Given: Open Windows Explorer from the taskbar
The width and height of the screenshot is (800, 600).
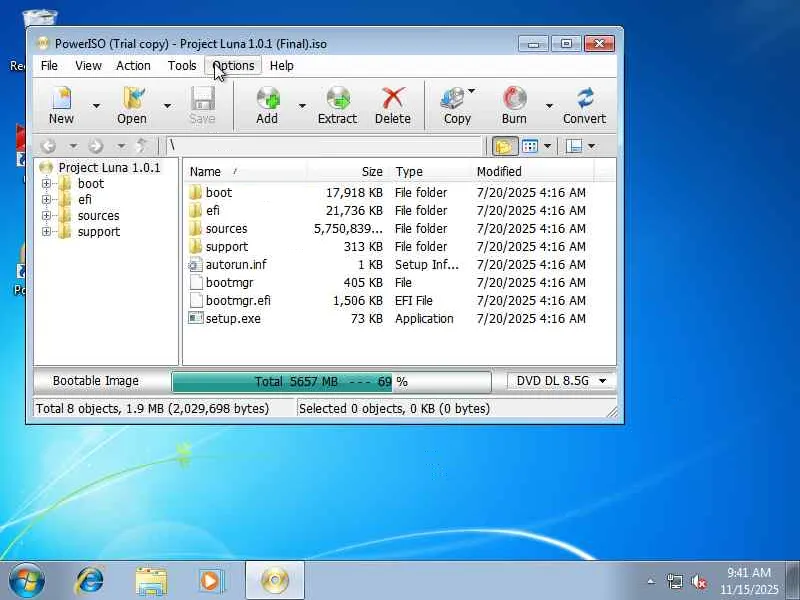Looking at the screenshot, I should [x=152, y=581].
